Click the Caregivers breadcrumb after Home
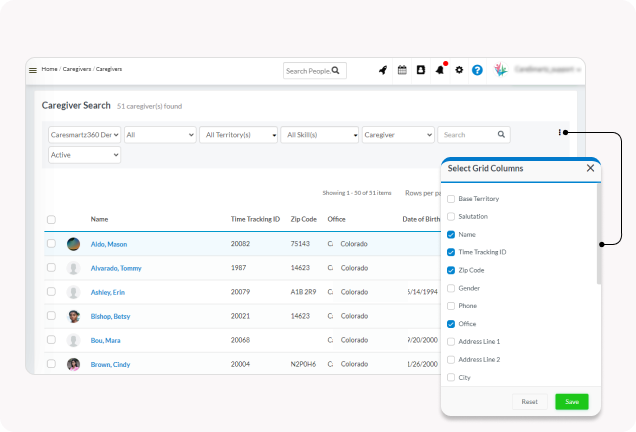 (76, 69)
